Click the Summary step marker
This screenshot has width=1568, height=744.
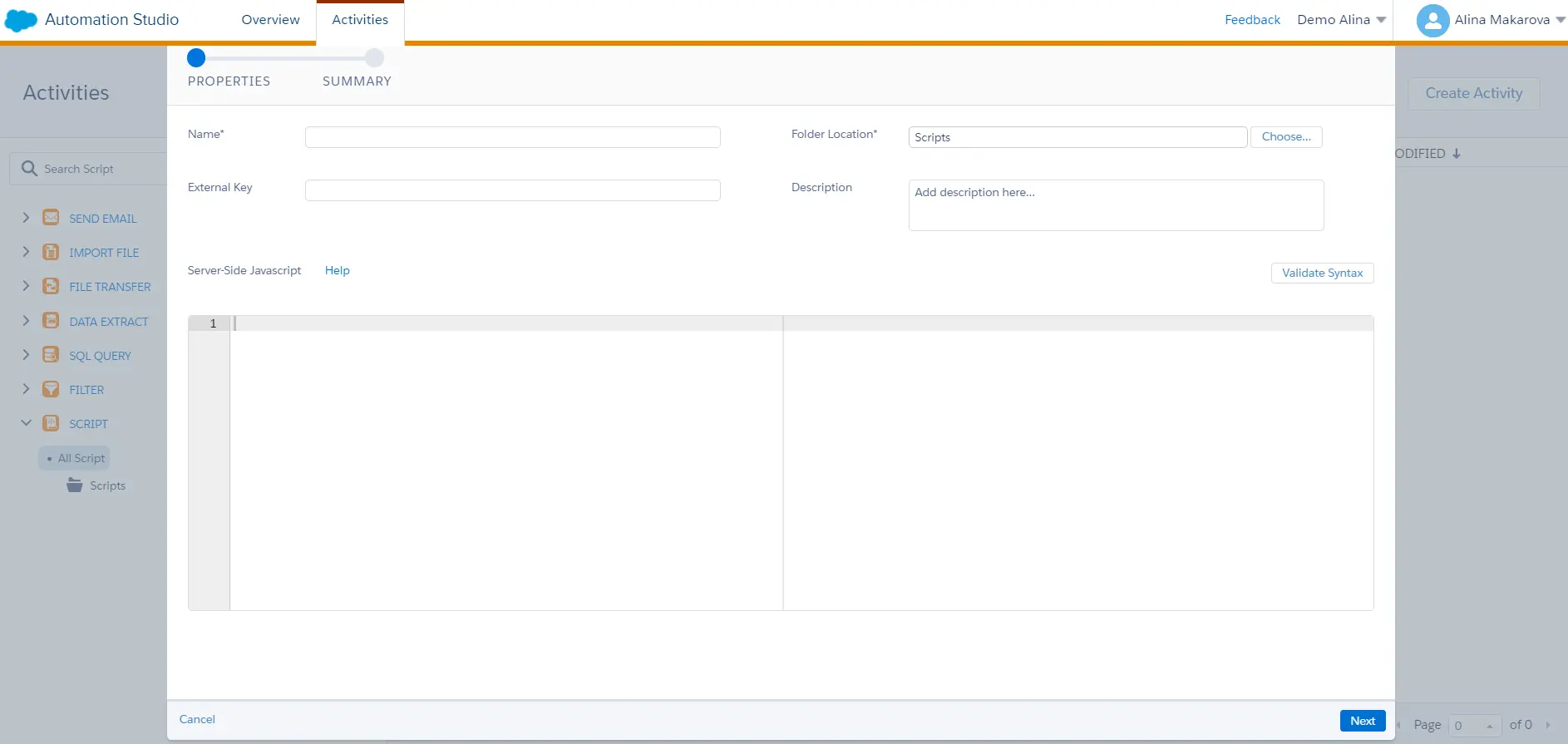click(x=374, y=58)
